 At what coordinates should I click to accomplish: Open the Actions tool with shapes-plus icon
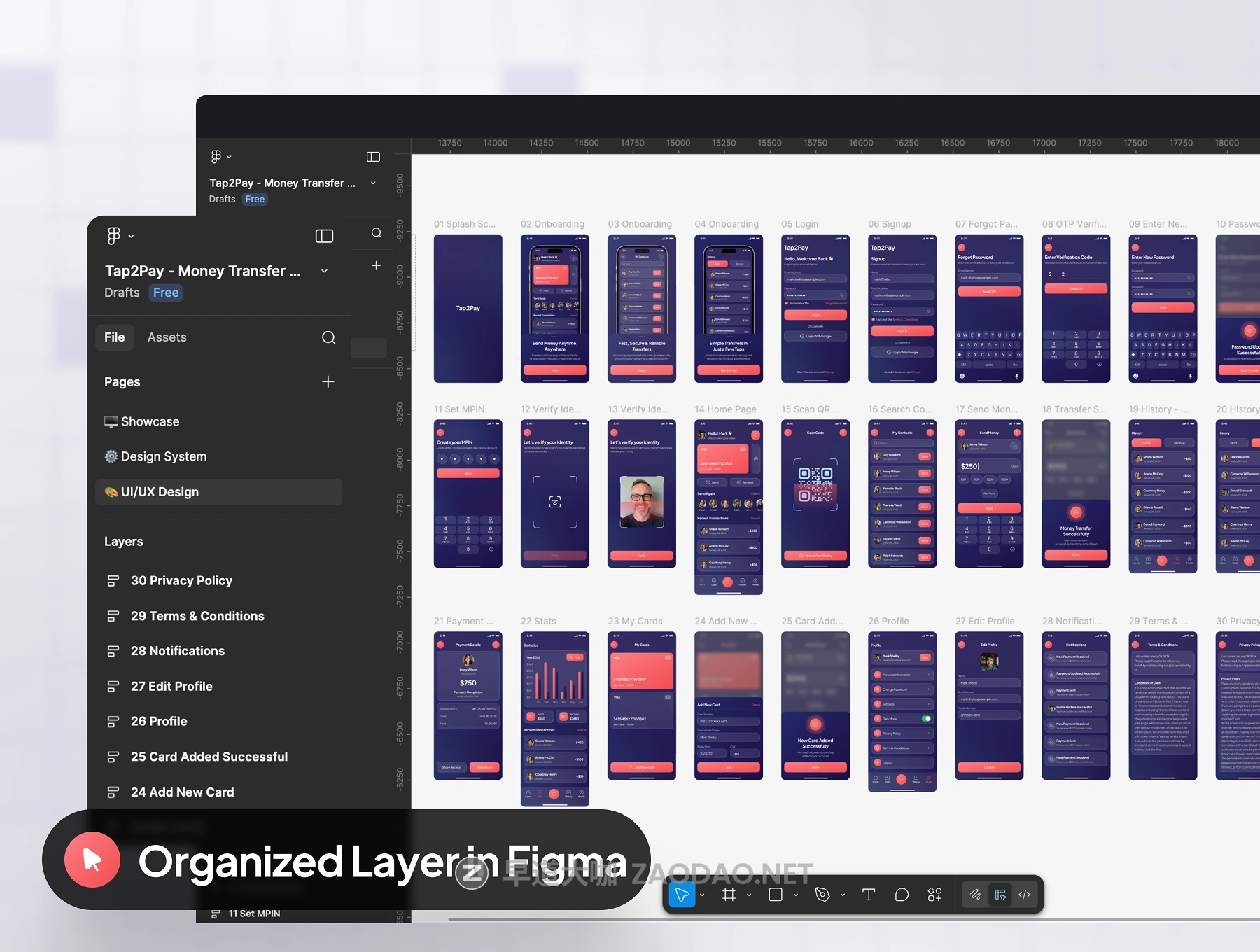[934, 895]
